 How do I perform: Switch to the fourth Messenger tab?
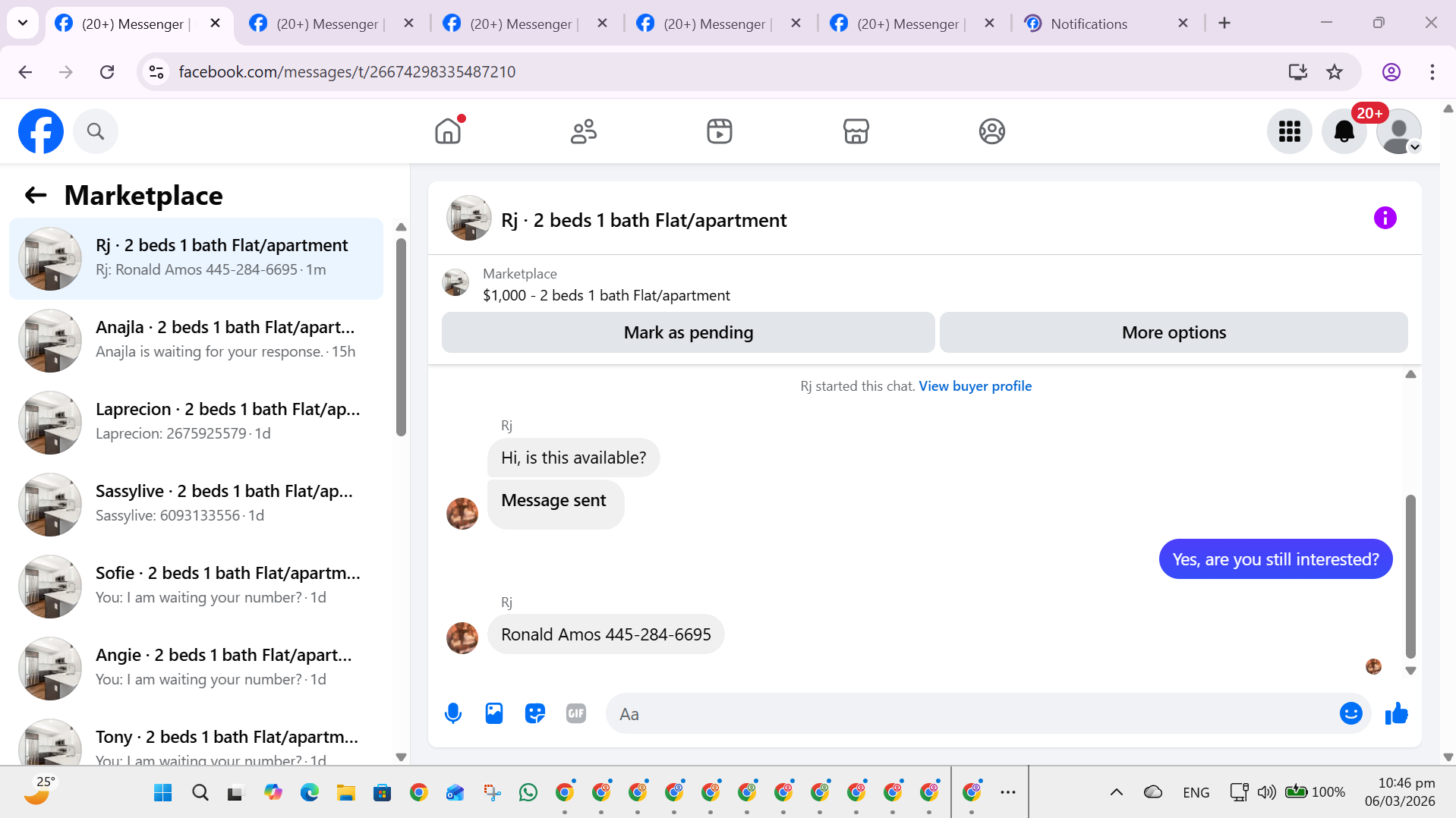click(x=720, y=24)
